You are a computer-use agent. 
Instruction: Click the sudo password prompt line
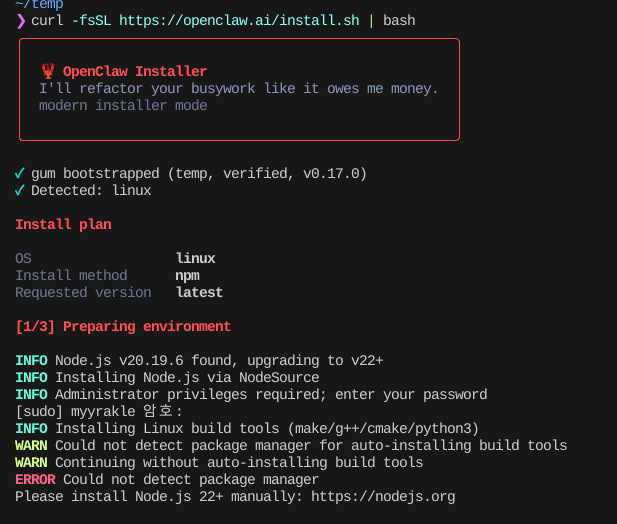98,411
